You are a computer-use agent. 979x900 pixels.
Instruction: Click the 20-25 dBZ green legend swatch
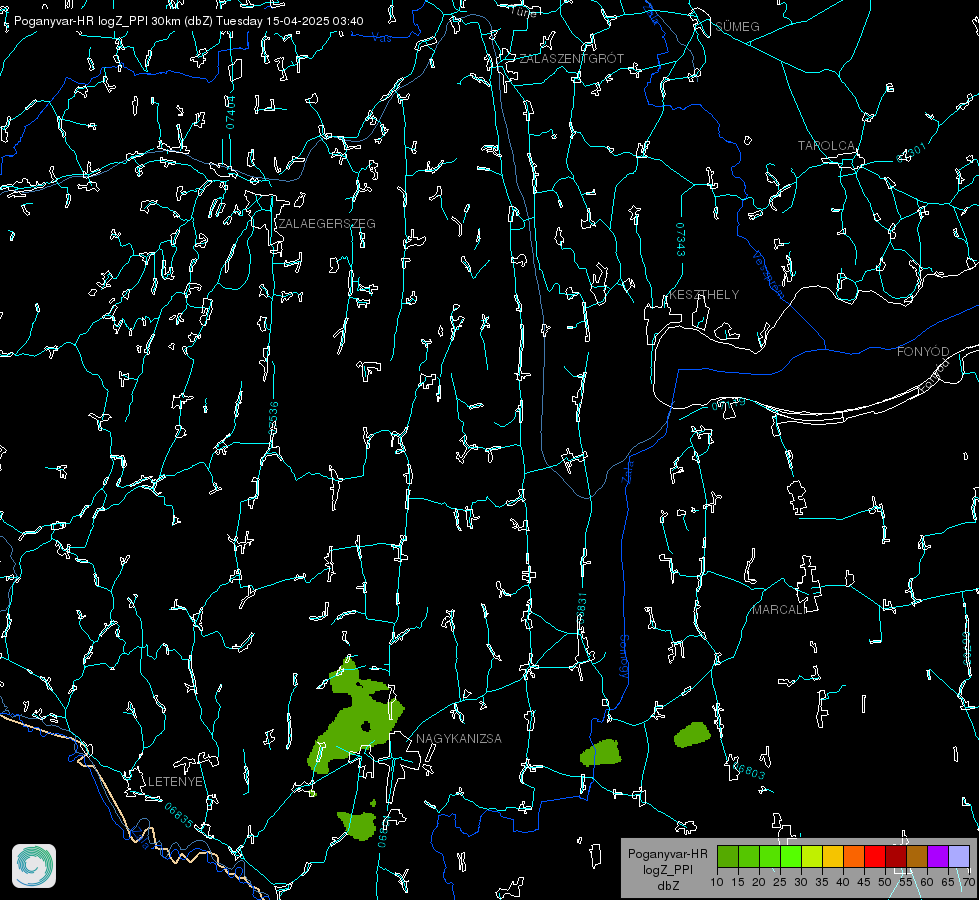pos(770,856)
